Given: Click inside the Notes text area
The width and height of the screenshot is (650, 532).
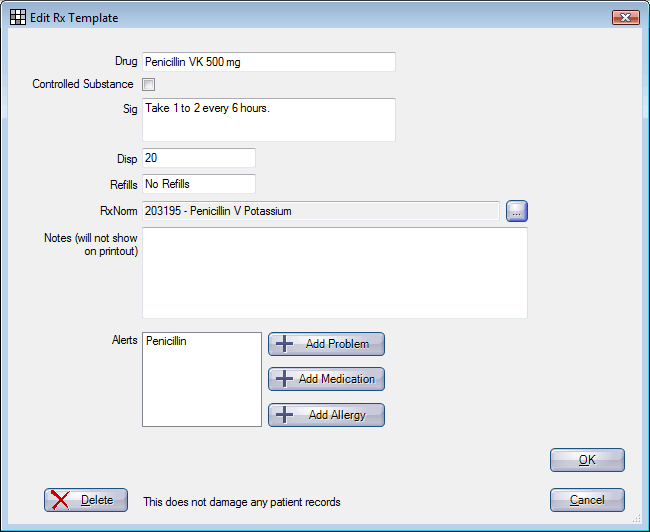Looking at the screenshot, I should point(335,273).
